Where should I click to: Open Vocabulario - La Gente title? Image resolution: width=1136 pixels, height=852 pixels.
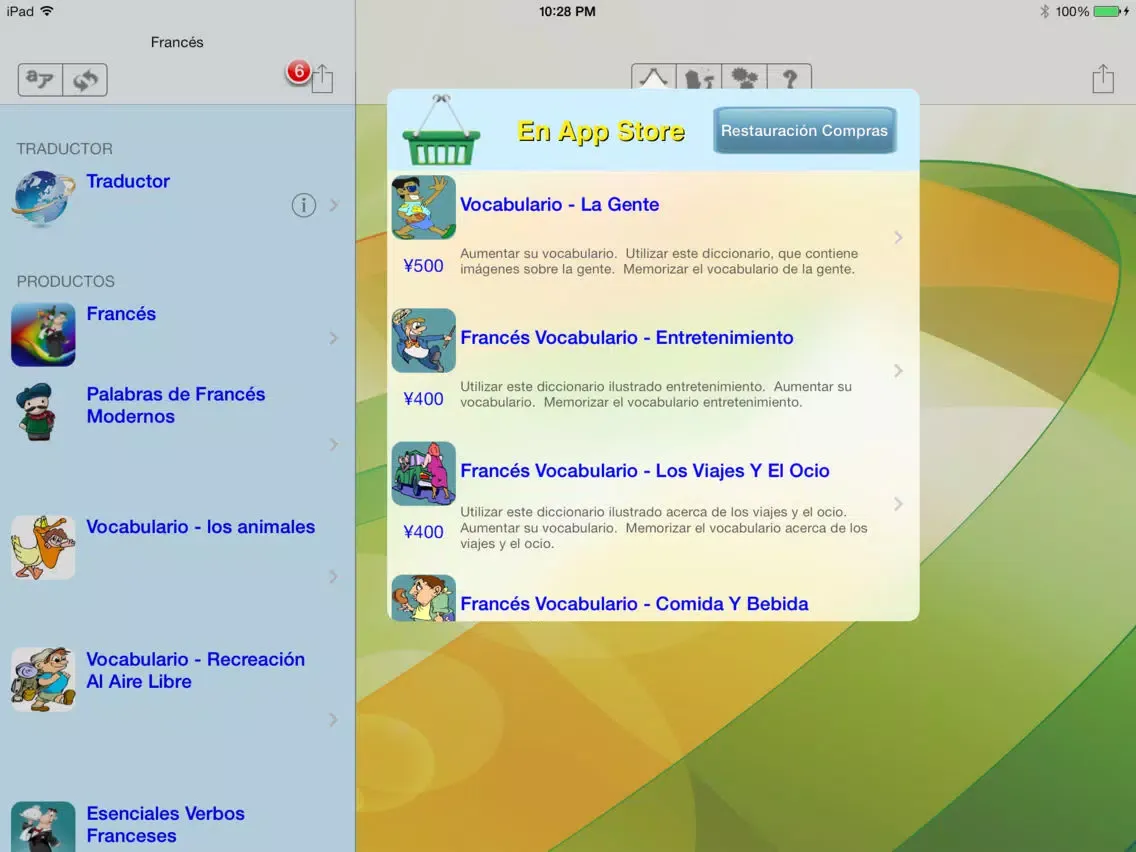[x=559, y=204]
